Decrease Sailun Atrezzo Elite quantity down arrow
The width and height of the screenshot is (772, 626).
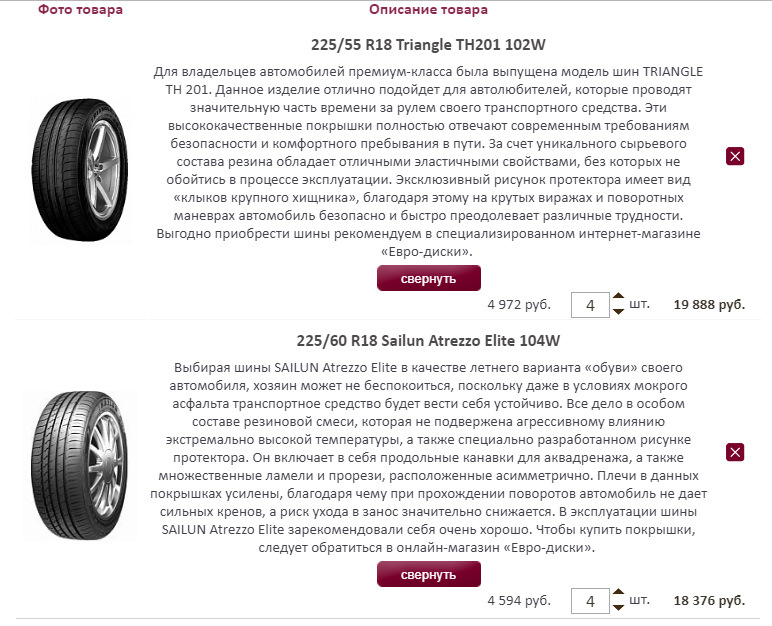click(x=618, y=607)
